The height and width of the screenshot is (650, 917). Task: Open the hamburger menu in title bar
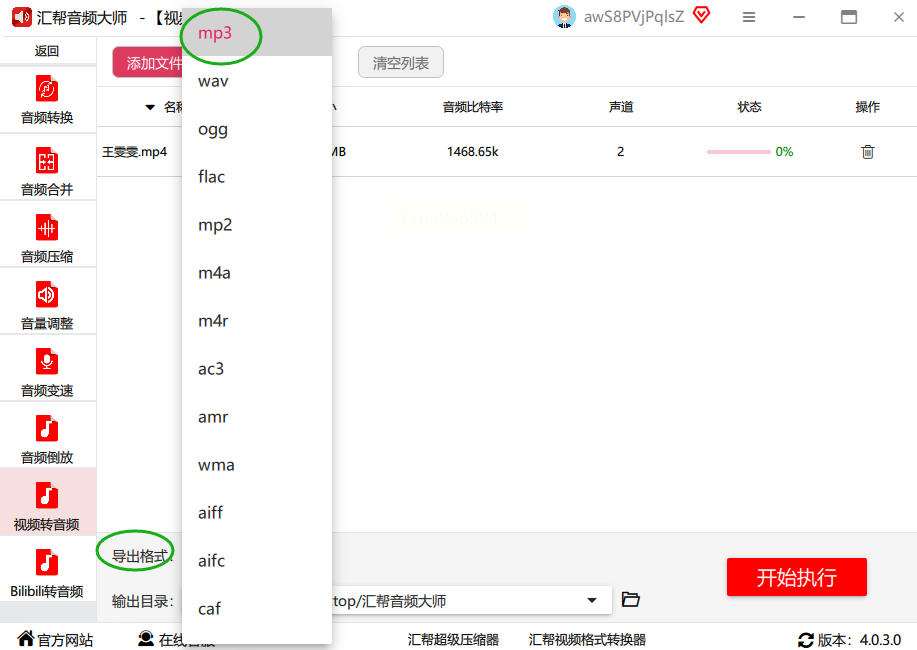[x=749, y=18]
